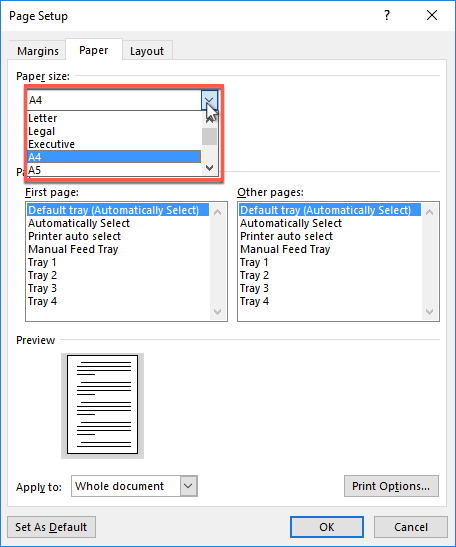Click First page list scroll down arrow

[x=217, y=312]
